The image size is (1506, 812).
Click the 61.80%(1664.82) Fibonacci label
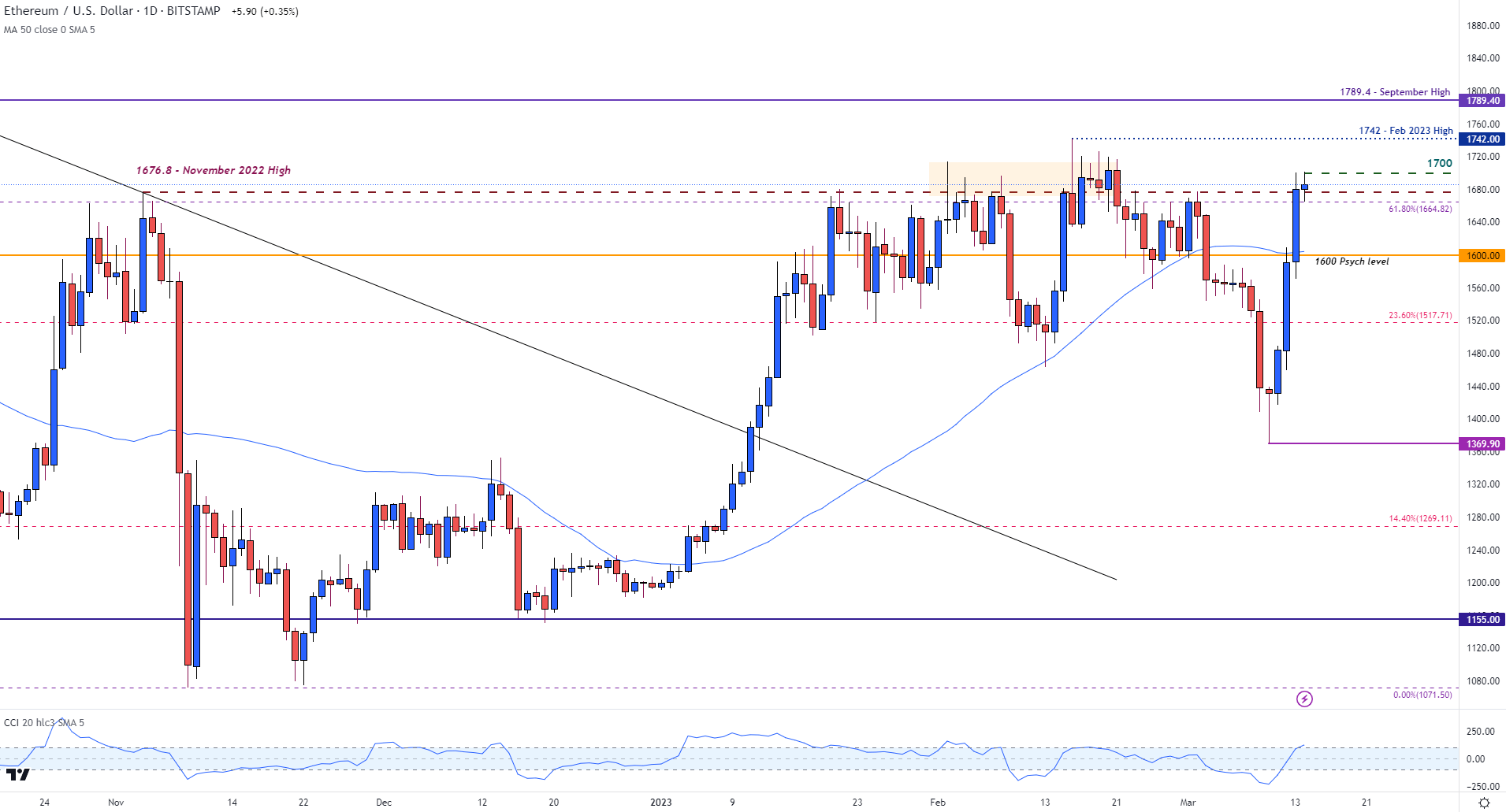[x=1420, y=209]
